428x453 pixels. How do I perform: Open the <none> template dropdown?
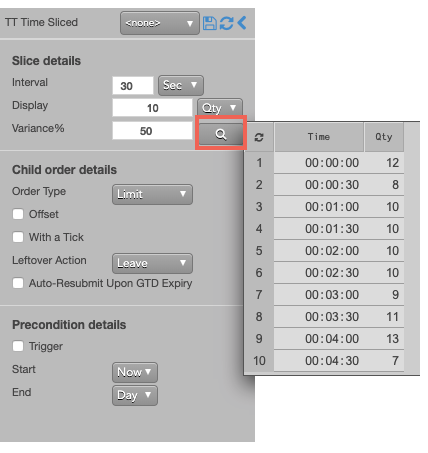click(x=160, y=23)
